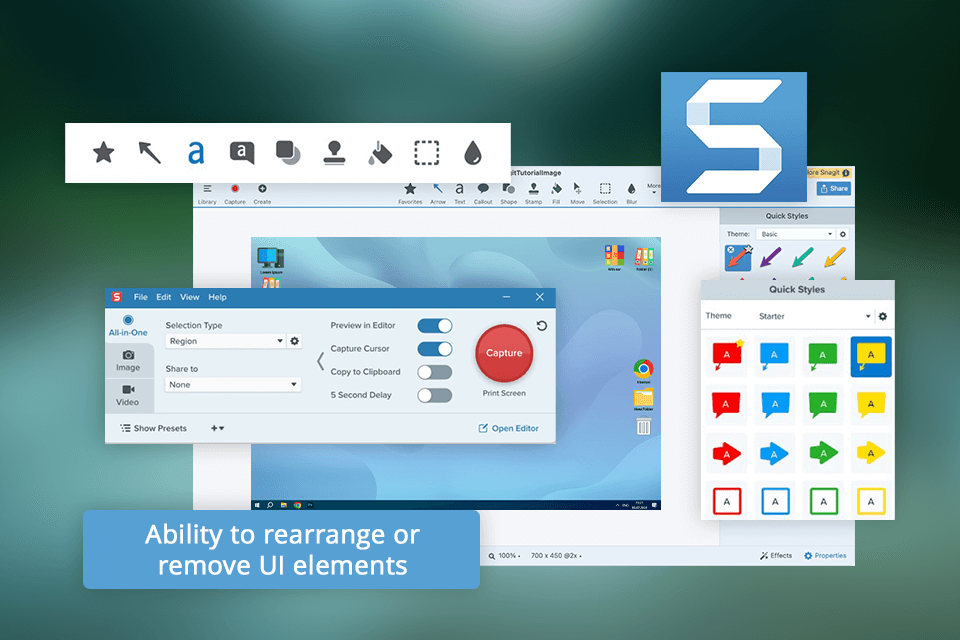
Task: Click the Recycle Bin on captured desktop
Action: click(x=643, y=426)
